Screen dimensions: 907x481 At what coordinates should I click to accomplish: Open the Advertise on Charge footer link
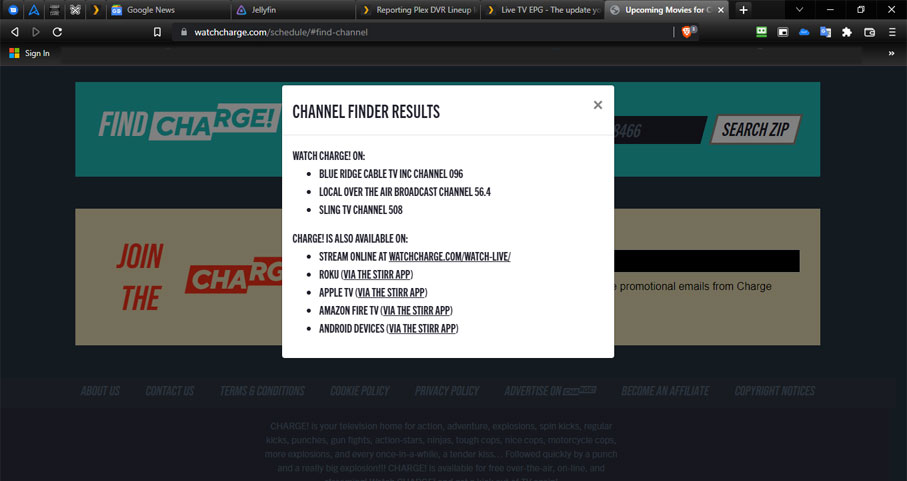(550, 391)
